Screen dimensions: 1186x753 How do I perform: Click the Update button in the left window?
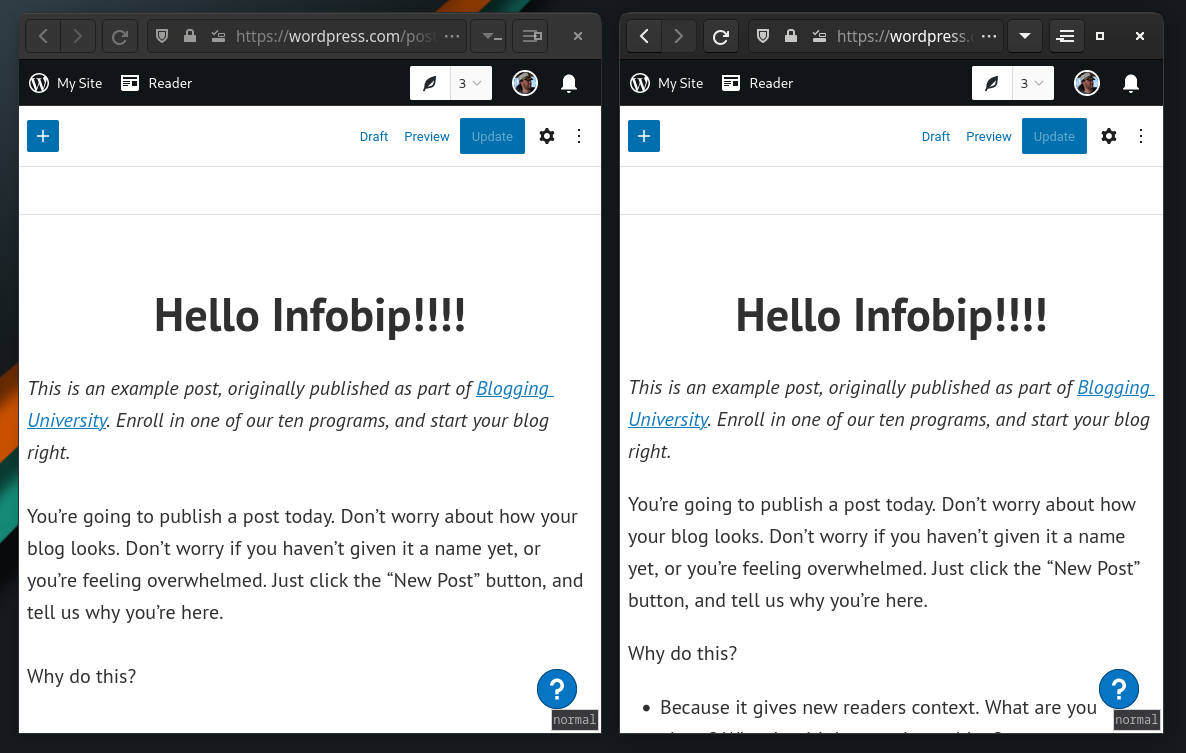coord(492,136)
